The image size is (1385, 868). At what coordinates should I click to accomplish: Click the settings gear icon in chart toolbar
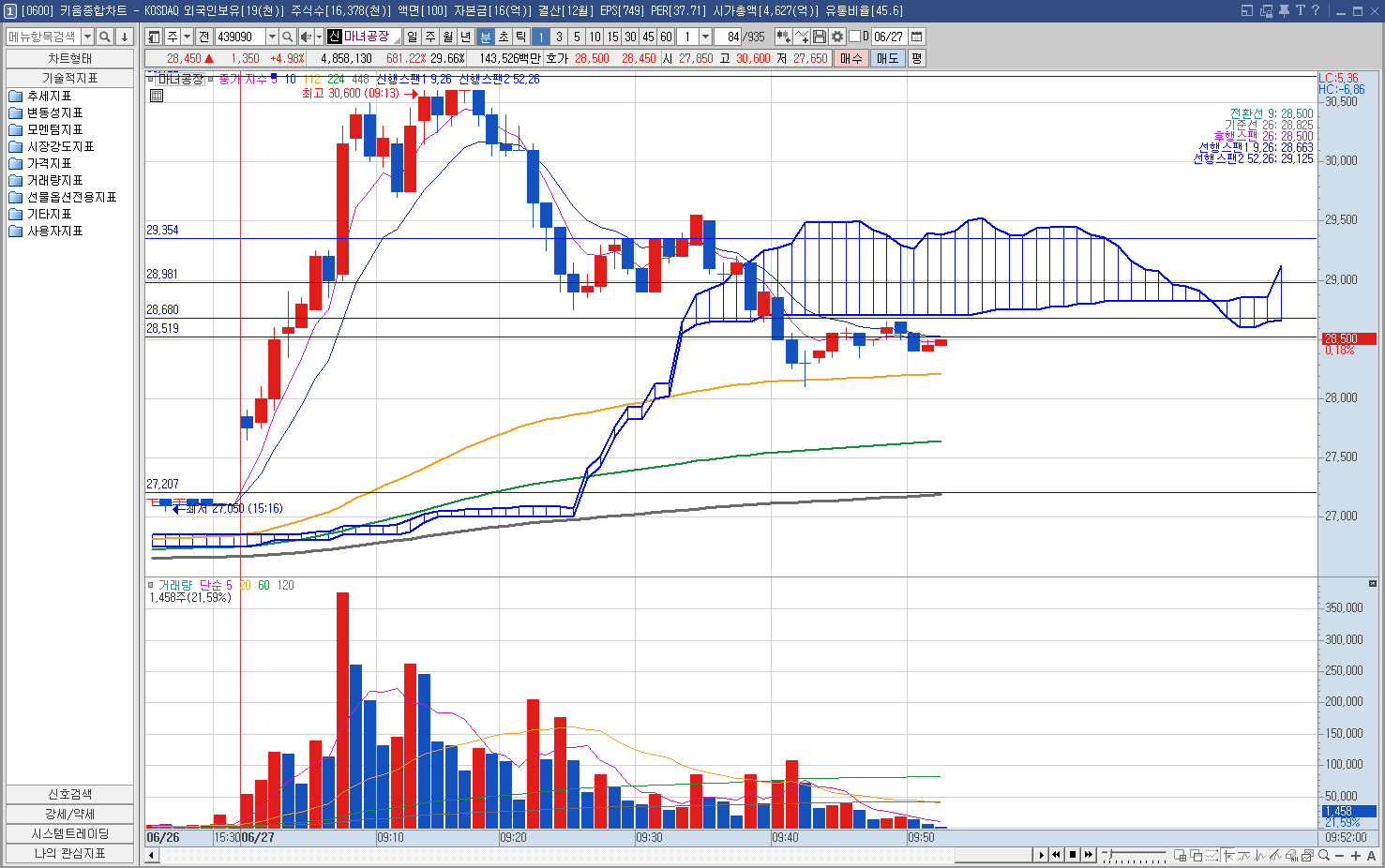point(837,37)
